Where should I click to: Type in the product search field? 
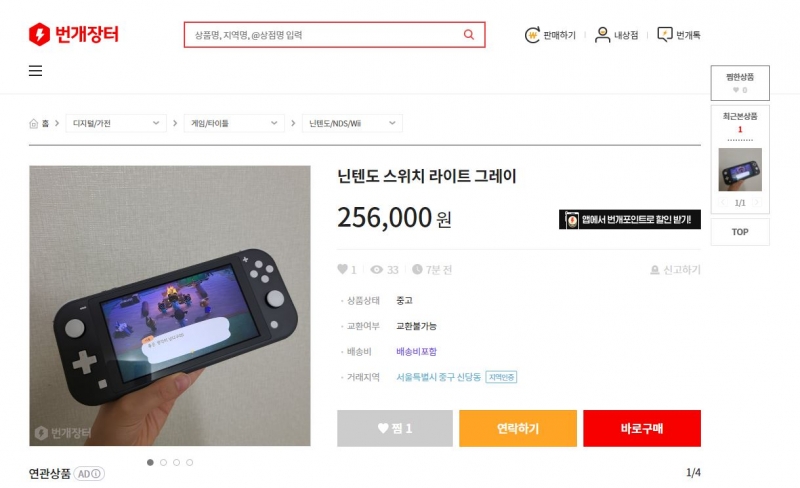coord(323,35)
